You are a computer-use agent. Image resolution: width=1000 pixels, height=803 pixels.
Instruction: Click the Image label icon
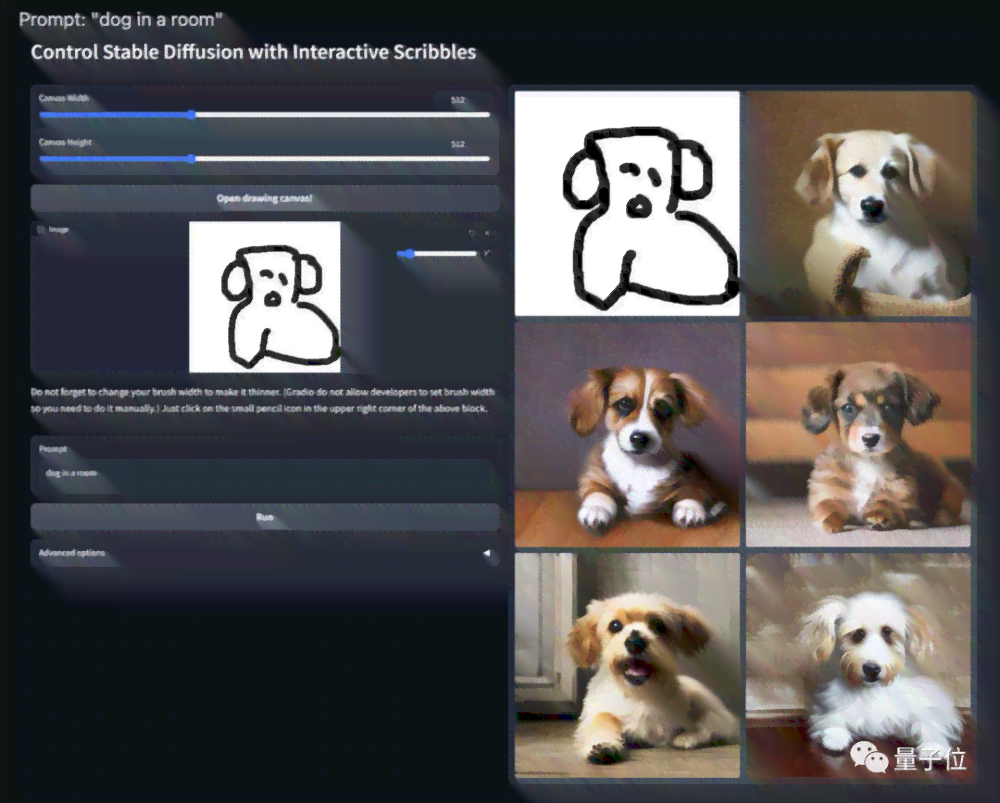[41, 230]
